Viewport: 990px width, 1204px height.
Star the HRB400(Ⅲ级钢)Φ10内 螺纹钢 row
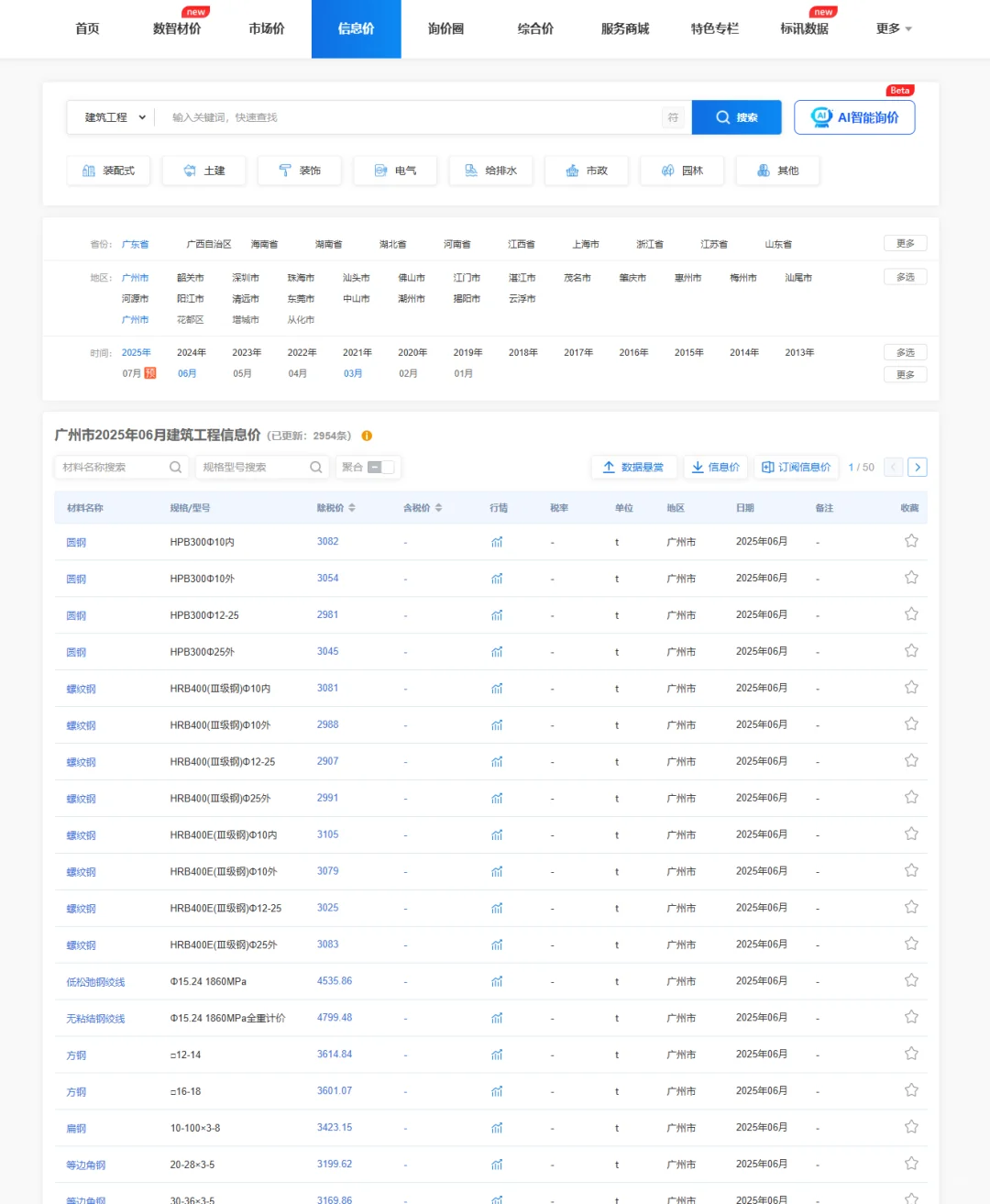[911, 687]
